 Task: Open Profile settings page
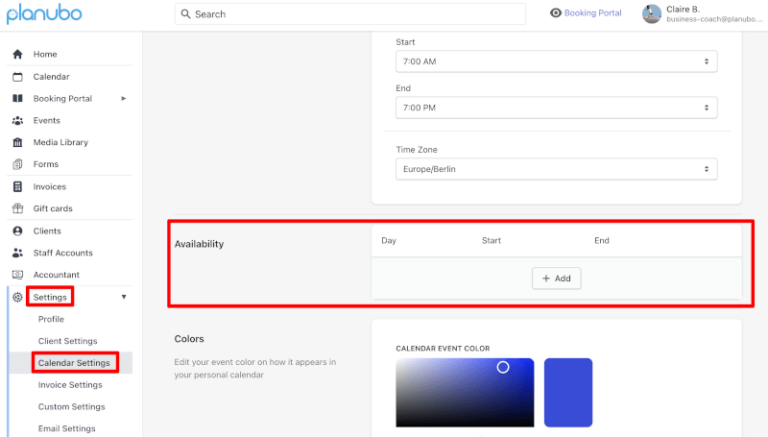tap(51, 319)
